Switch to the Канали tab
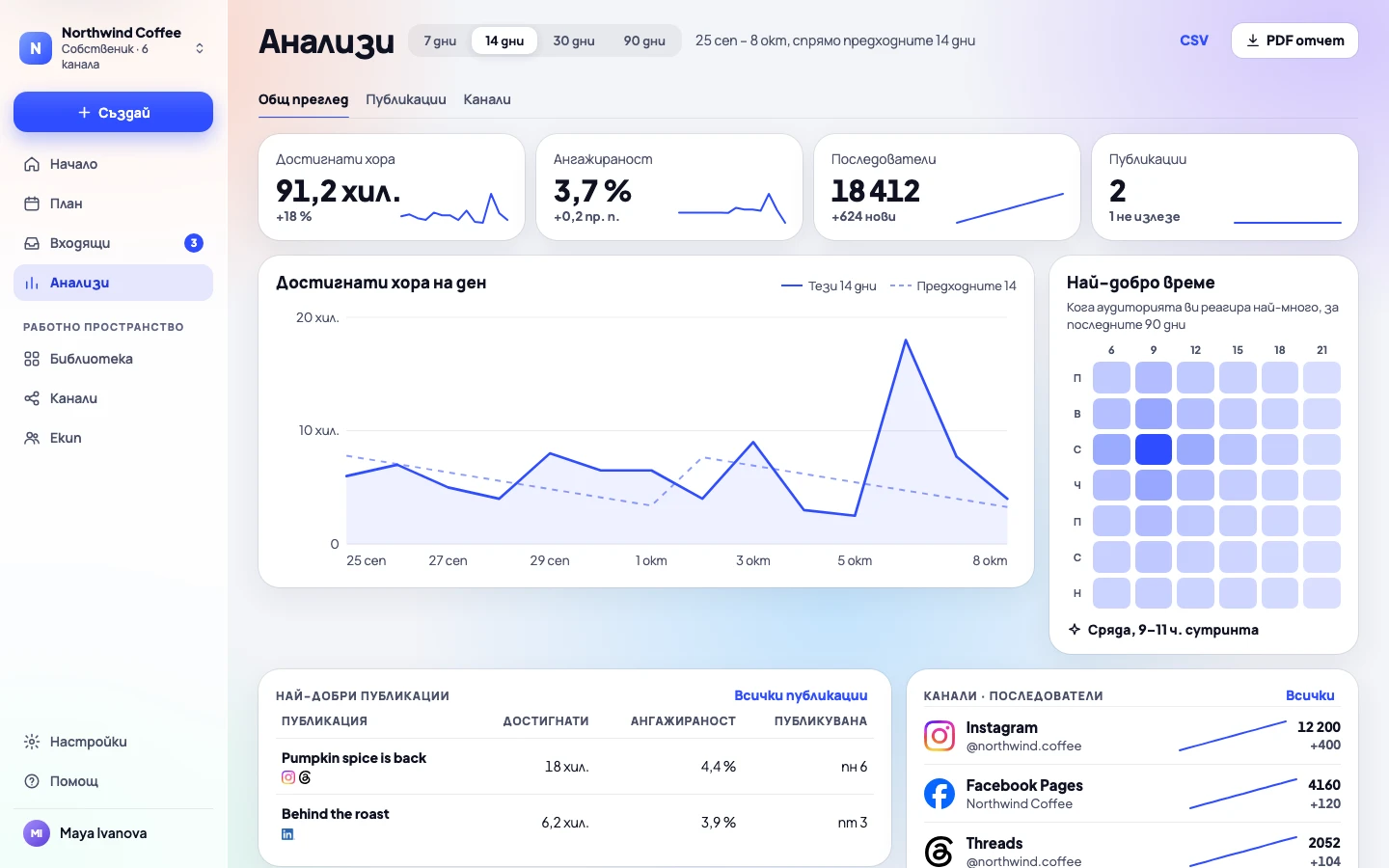The width and height of the screenshot is (1389, 868). pyautogui.click(x=487, y=99)
